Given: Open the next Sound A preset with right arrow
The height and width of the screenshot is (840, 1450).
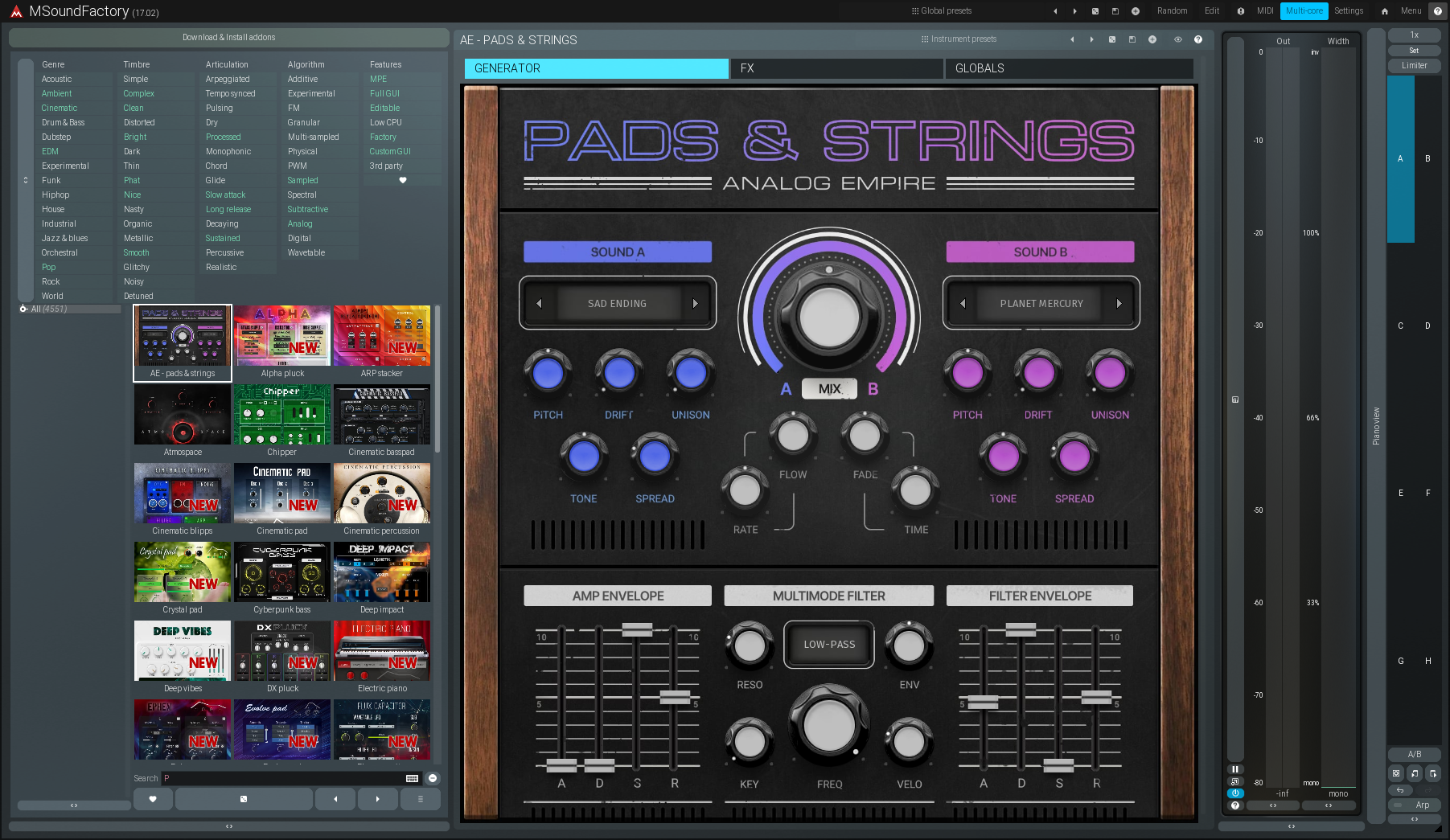Looking at the screenshot, I should click(x=696, y=303).
